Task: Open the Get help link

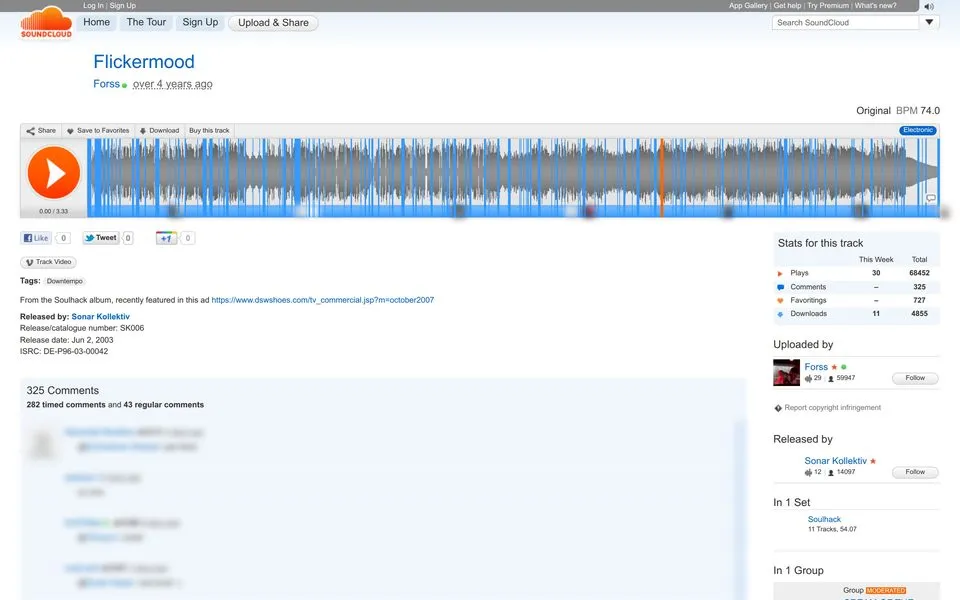Action: [787, 6]
